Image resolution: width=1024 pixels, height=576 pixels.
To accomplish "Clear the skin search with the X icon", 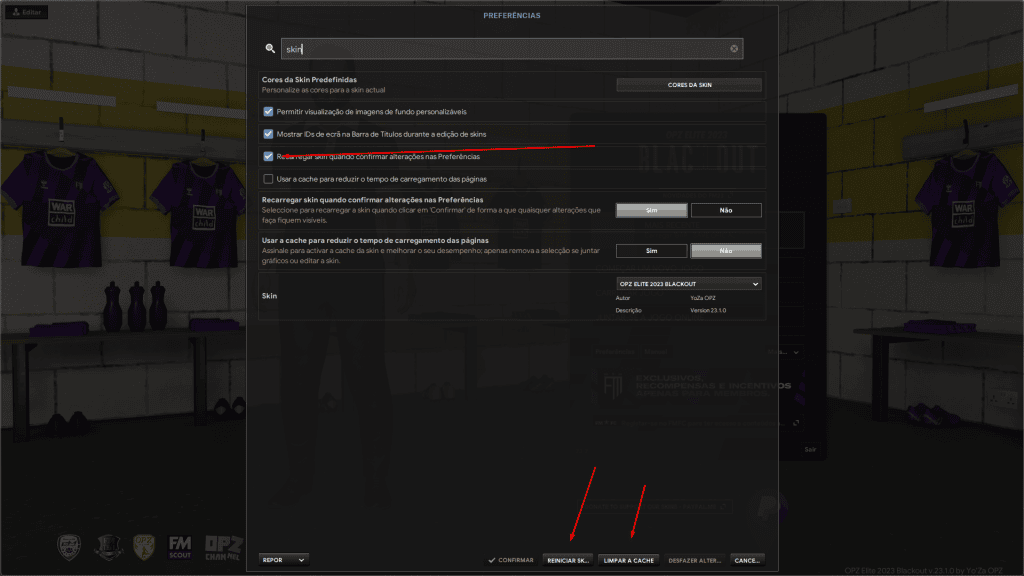I will 734,48.
